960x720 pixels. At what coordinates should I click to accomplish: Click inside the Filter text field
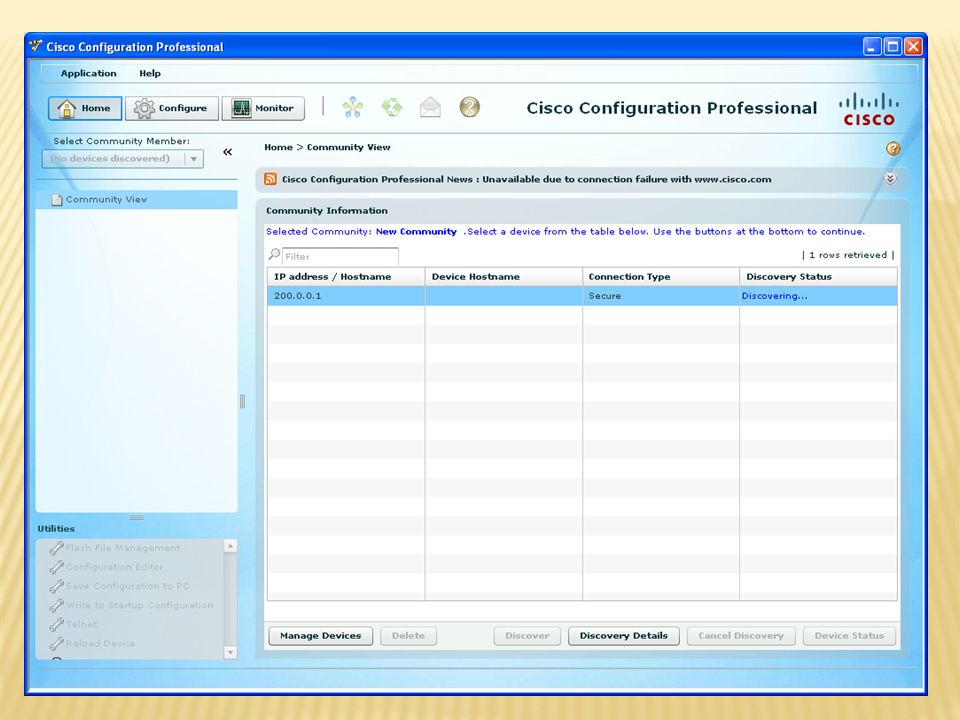click(340, 256)
